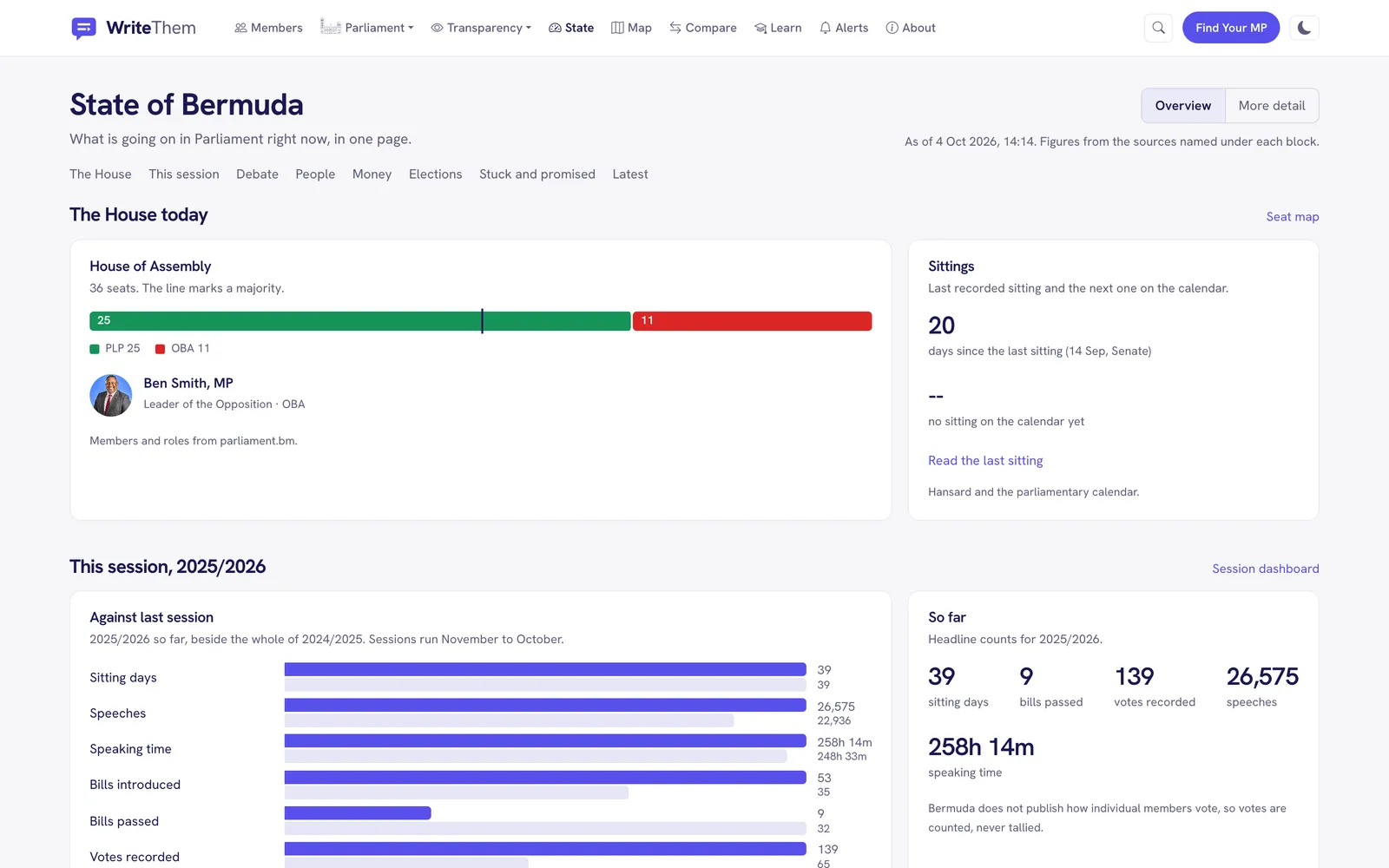The height and width of the screenshot is (868, 1389).
Task: Open Ben Smith's profile photo
Action: coord(111,395)
